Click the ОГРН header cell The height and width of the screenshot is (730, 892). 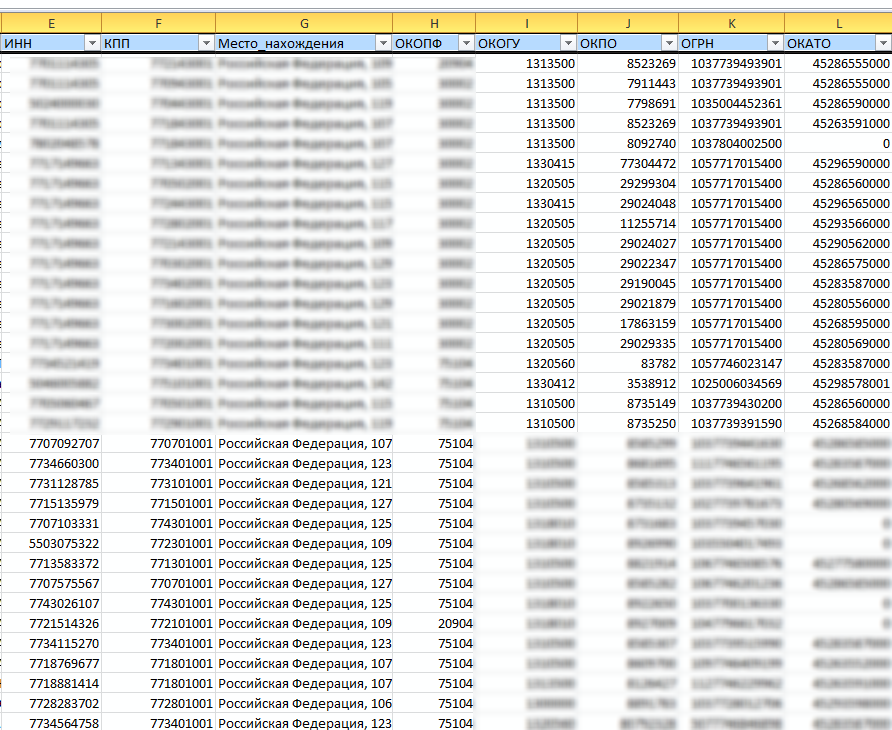(732, 43)
